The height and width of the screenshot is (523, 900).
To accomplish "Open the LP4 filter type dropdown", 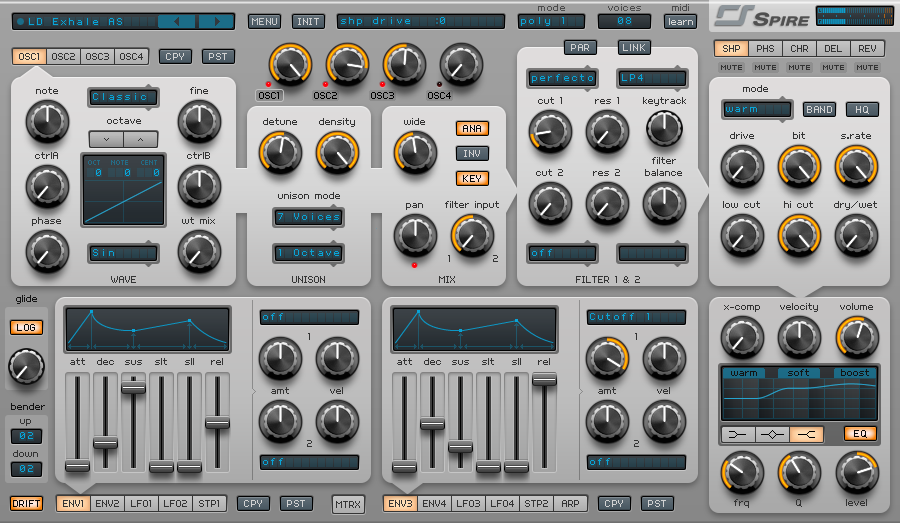I will point(651,78).
